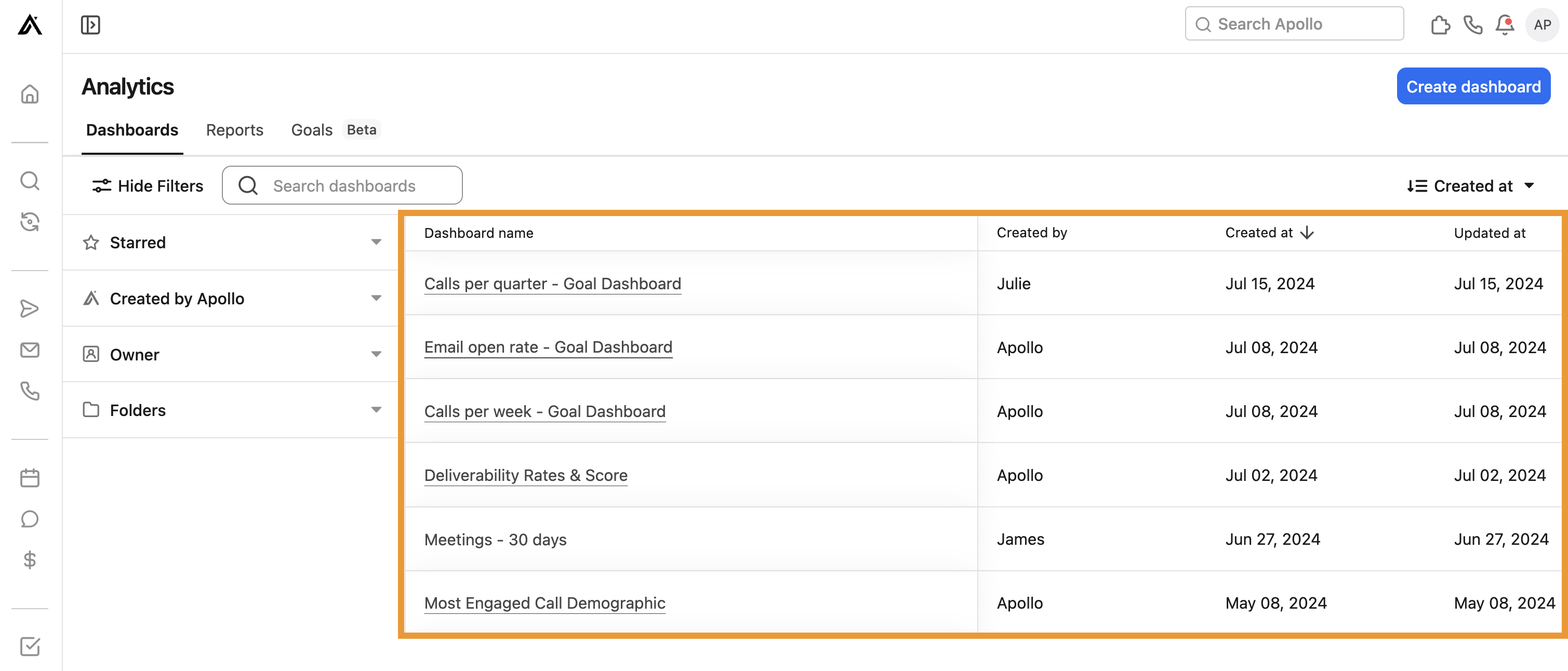Open the Sequences send icon in sidebar
This screenshot has height=671, width=1568.
(x=30, y=308)
